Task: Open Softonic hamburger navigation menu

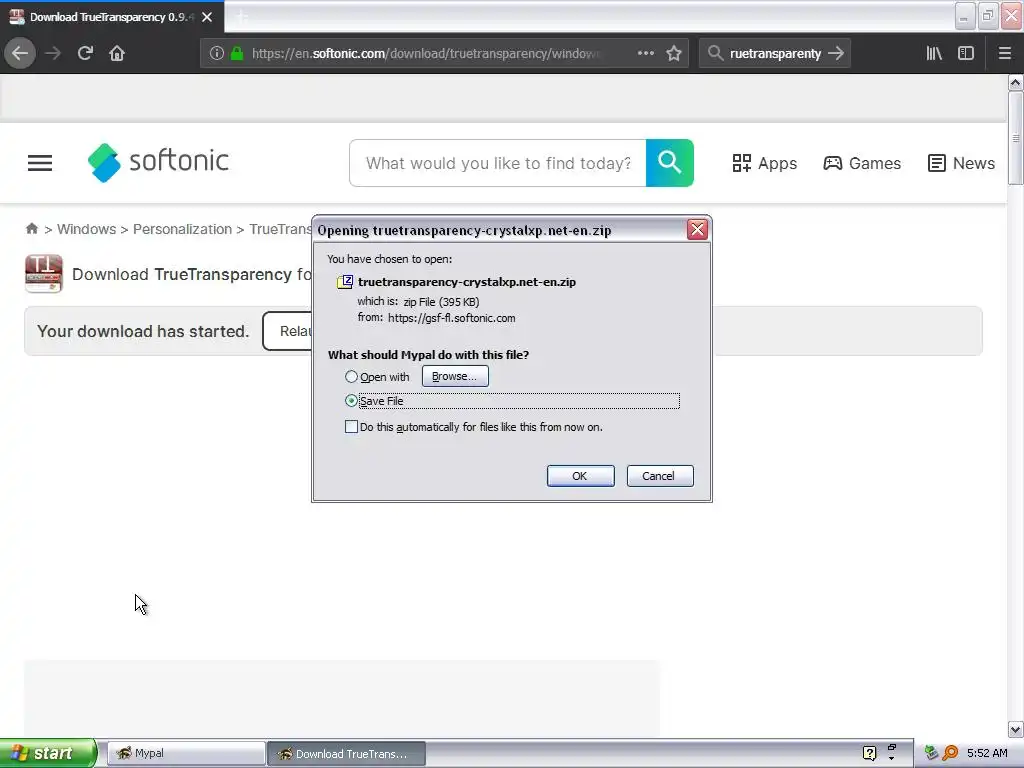Action: click(x=40, y=163)
